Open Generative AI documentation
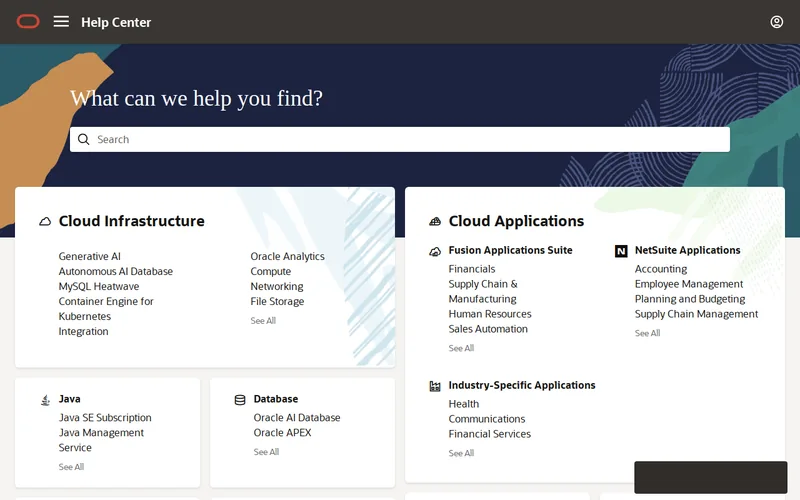Viewport: 800px width, 500px height. pos(90,256)
